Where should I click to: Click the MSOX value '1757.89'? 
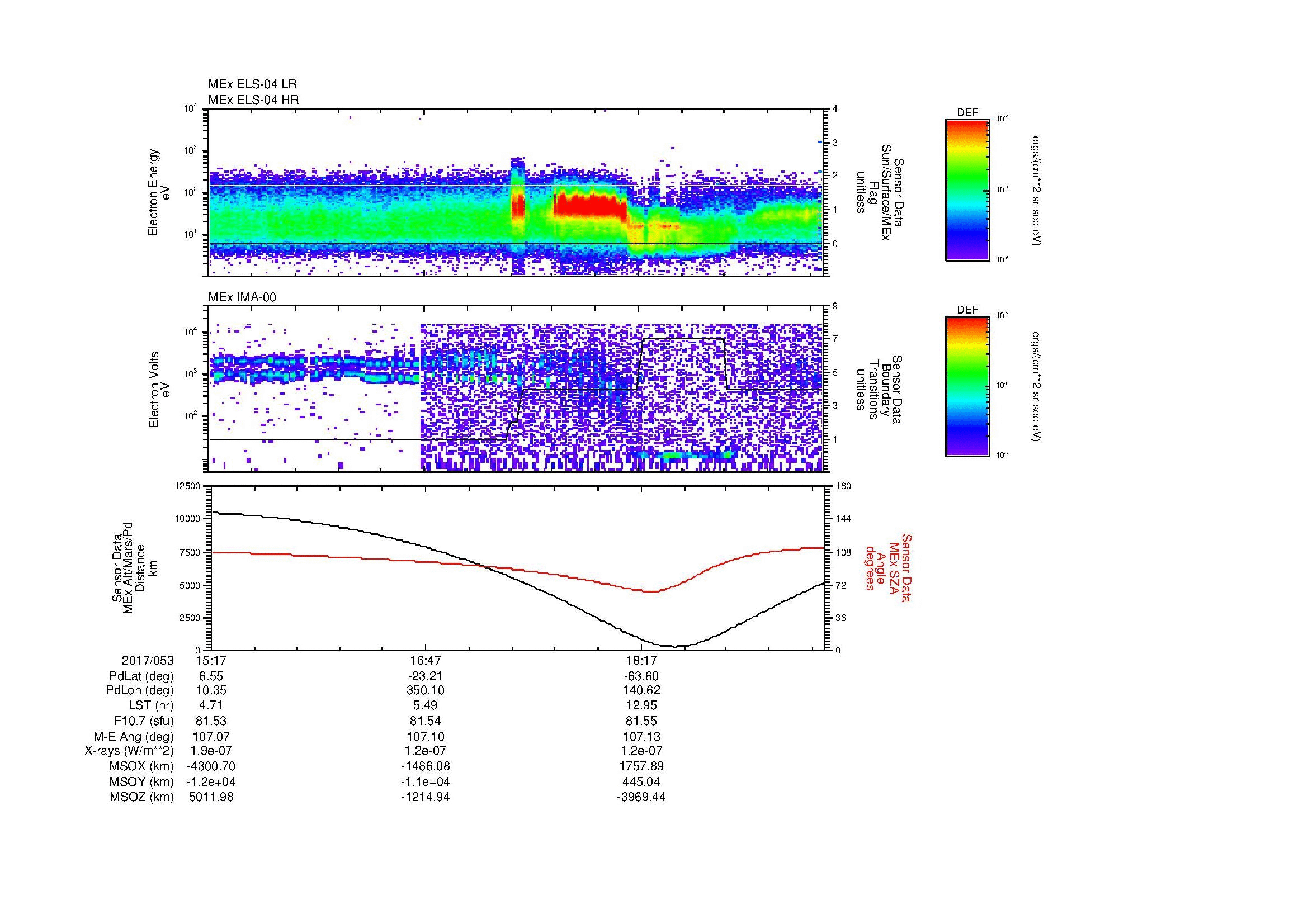click(641, 766)
